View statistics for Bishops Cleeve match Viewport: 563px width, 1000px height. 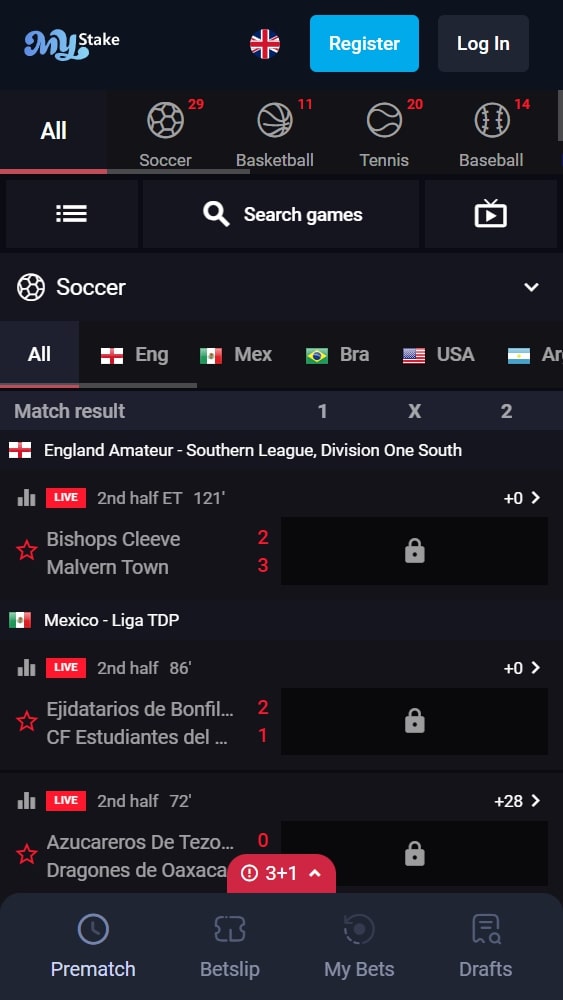[26, 498]
